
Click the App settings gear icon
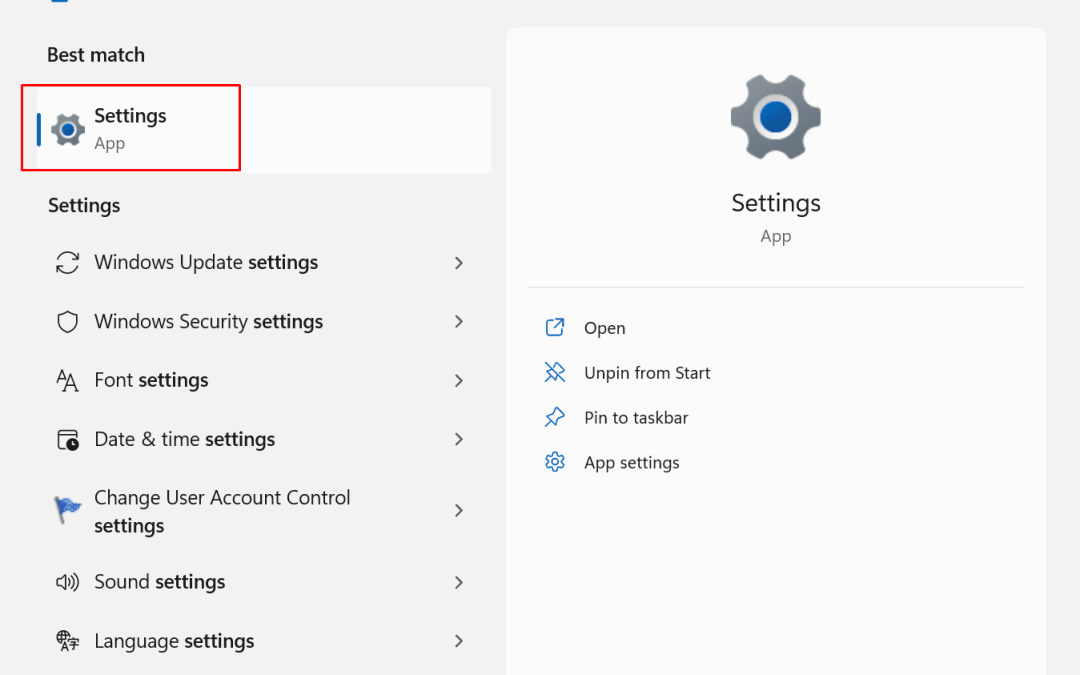pyautogui.click(x=555, y=462)
